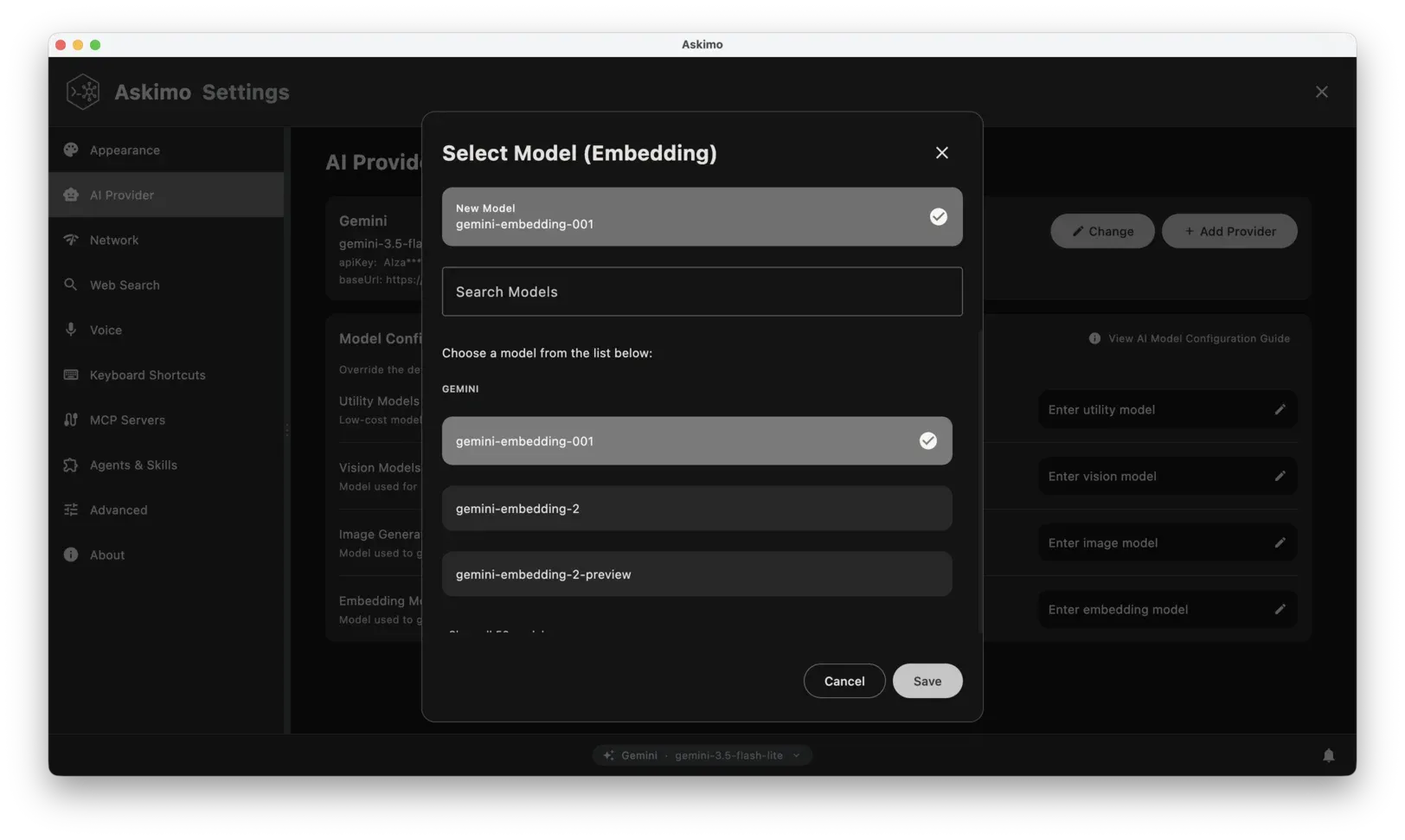Select the gemini-embedding-001 list option
This screenshot has height=840, width=1405.
696,440
